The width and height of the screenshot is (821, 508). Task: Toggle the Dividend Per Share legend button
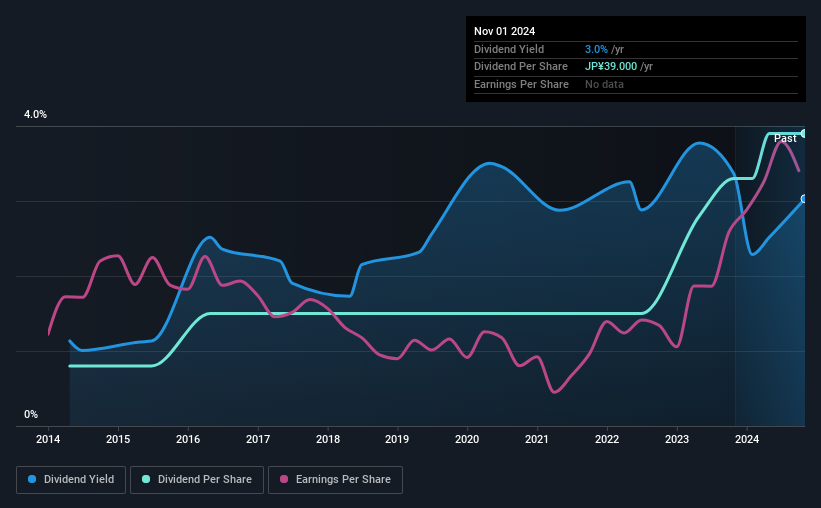pyautogui.click(x=197, y=480)
